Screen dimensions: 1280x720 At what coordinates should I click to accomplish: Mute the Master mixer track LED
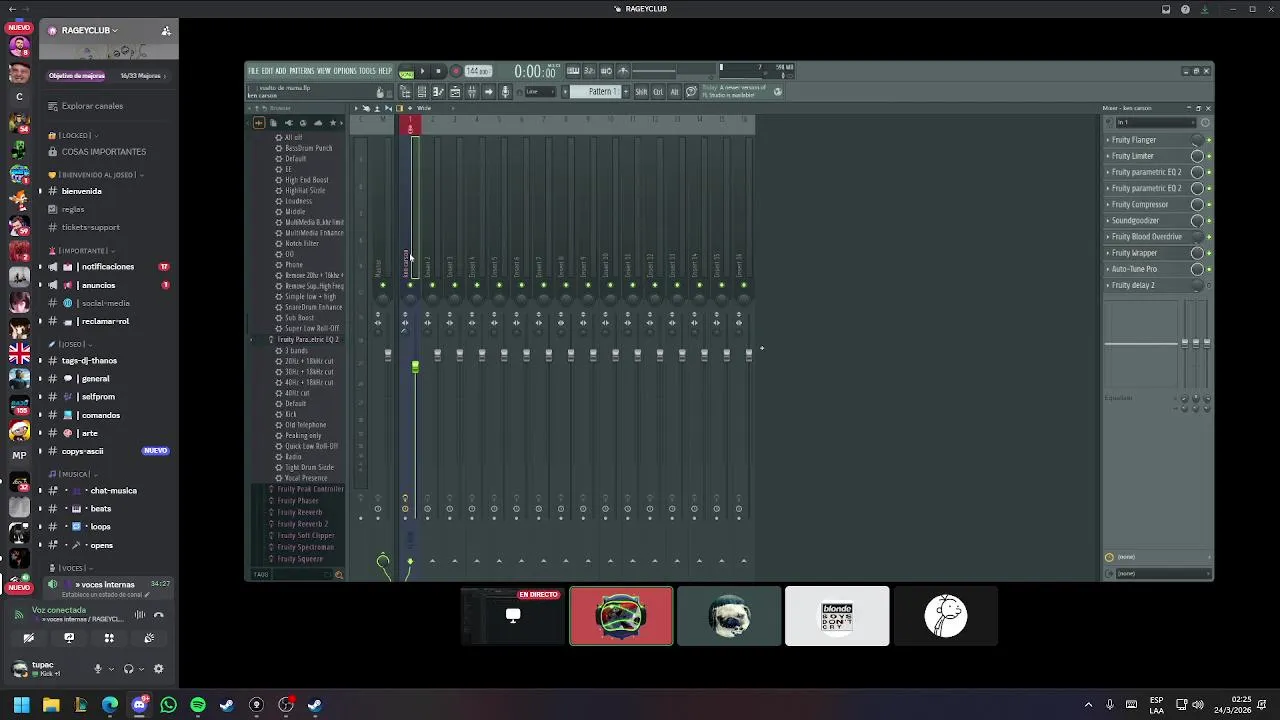(x=382, y=285)
